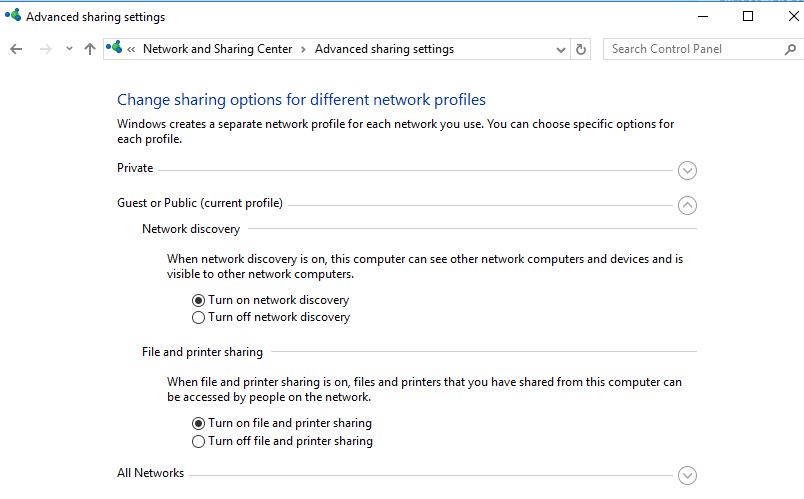
Task: Collapse the Guest or Public profile section
Action: click(x=687, y=205)
